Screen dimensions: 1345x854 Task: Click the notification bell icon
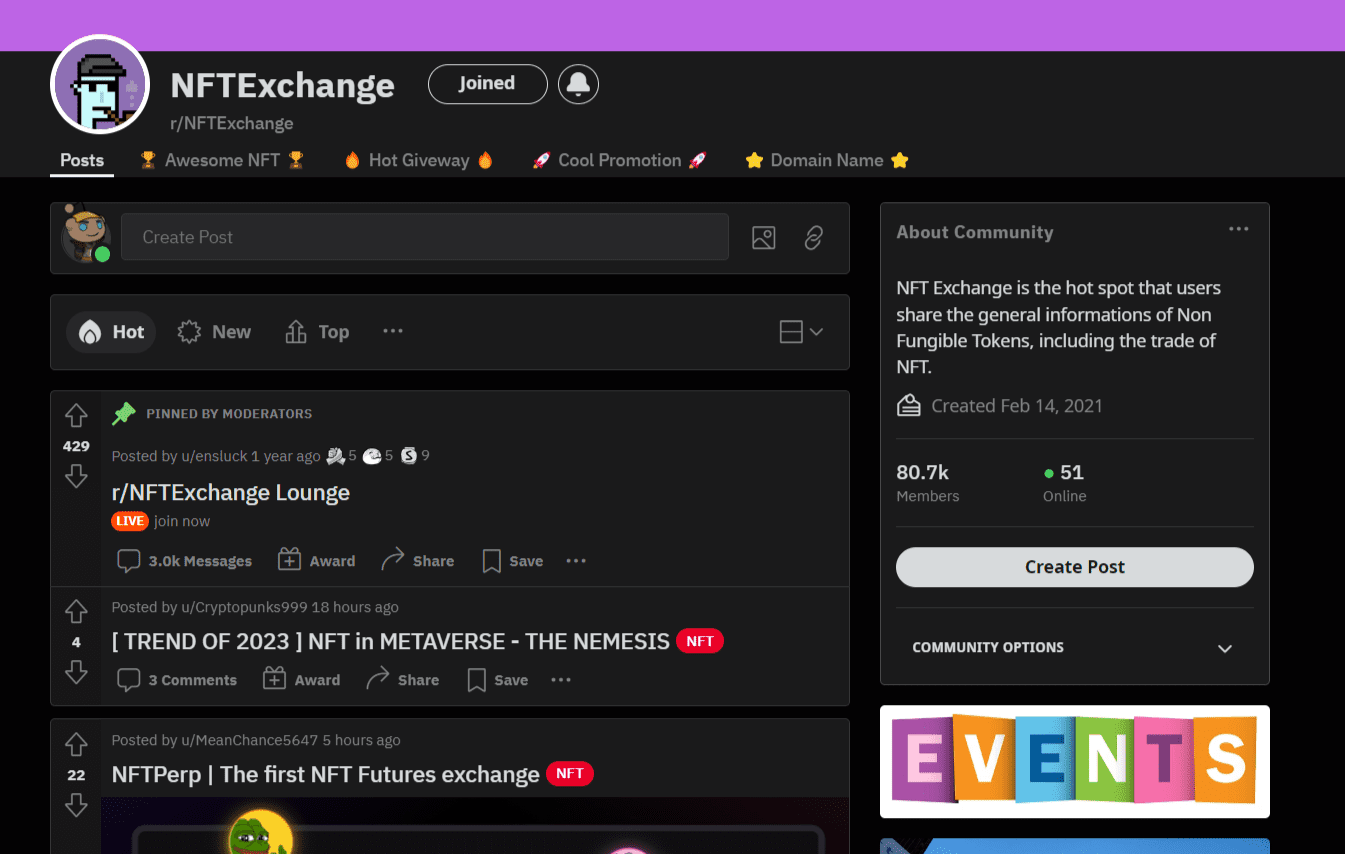tap(578, 84)
